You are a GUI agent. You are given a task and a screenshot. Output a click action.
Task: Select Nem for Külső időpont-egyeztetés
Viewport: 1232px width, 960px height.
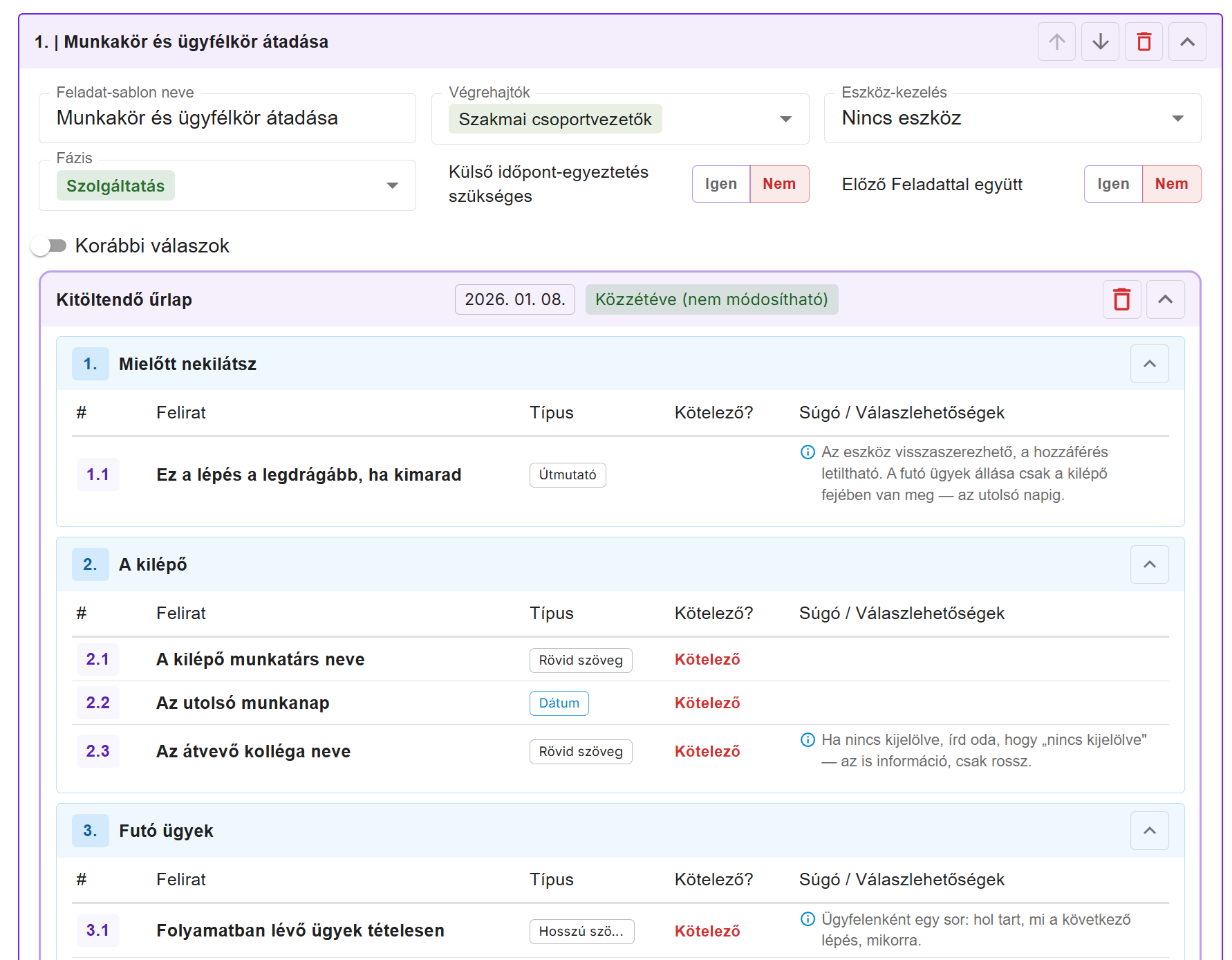[x=779, y=184]
